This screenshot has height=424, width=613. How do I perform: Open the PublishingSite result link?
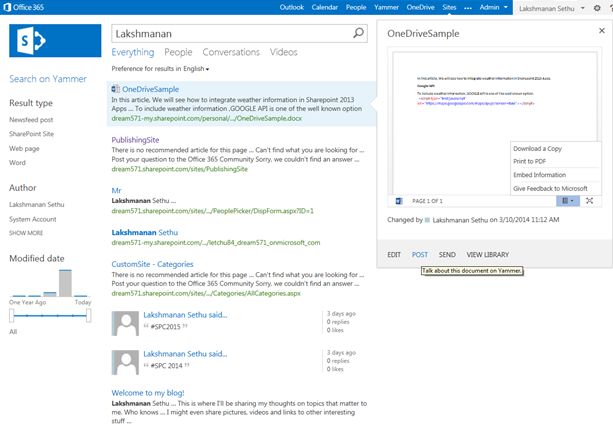pyautogui.click(x=135, y=140)
